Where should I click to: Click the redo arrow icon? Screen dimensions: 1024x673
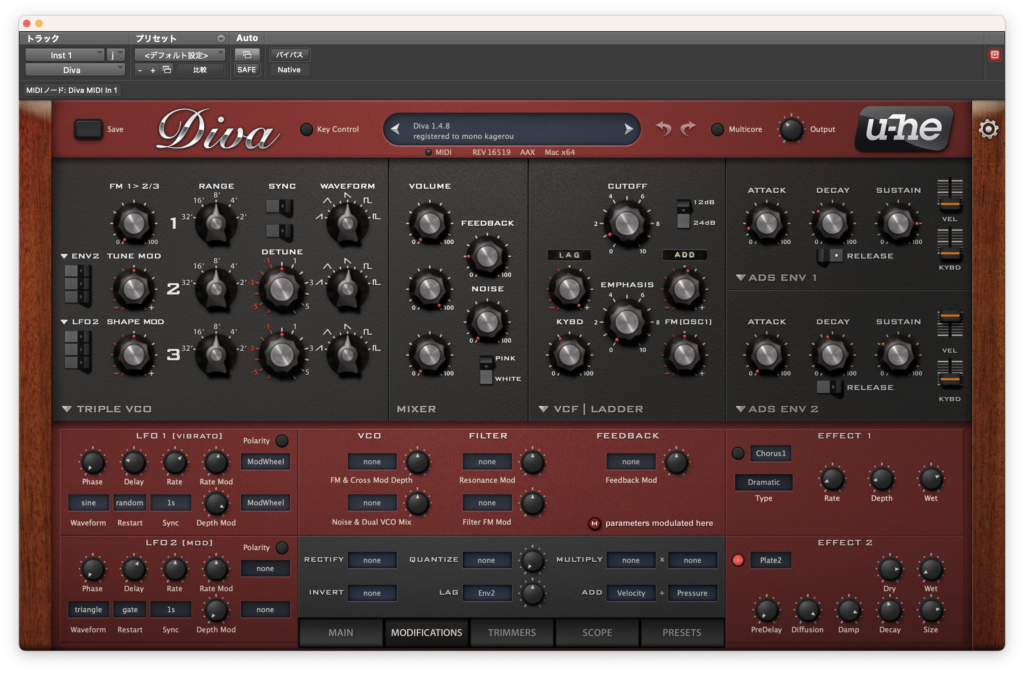[x=688, y=129]
